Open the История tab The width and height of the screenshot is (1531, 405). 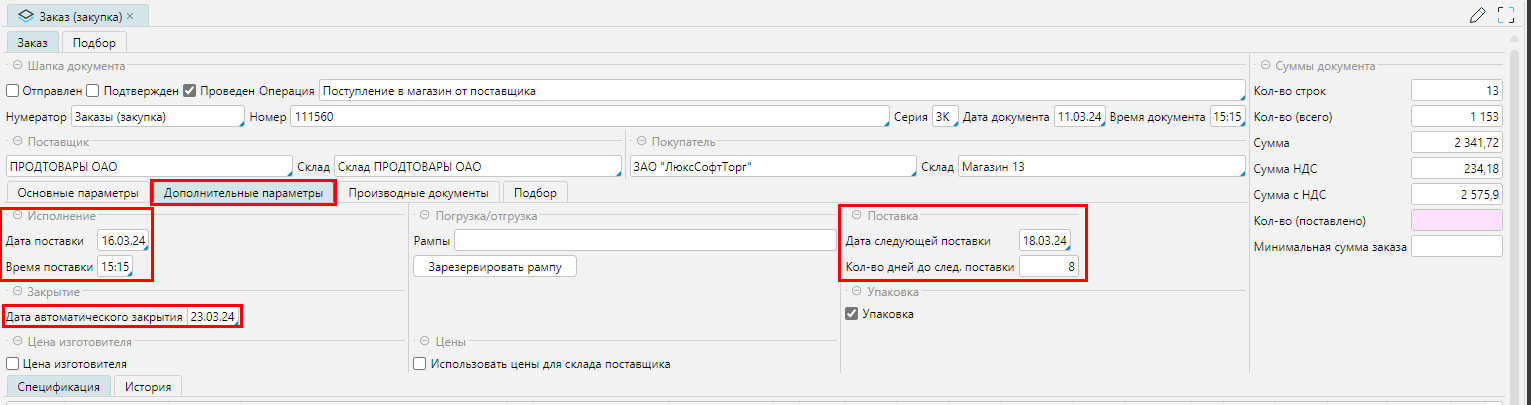coord(147,387)
